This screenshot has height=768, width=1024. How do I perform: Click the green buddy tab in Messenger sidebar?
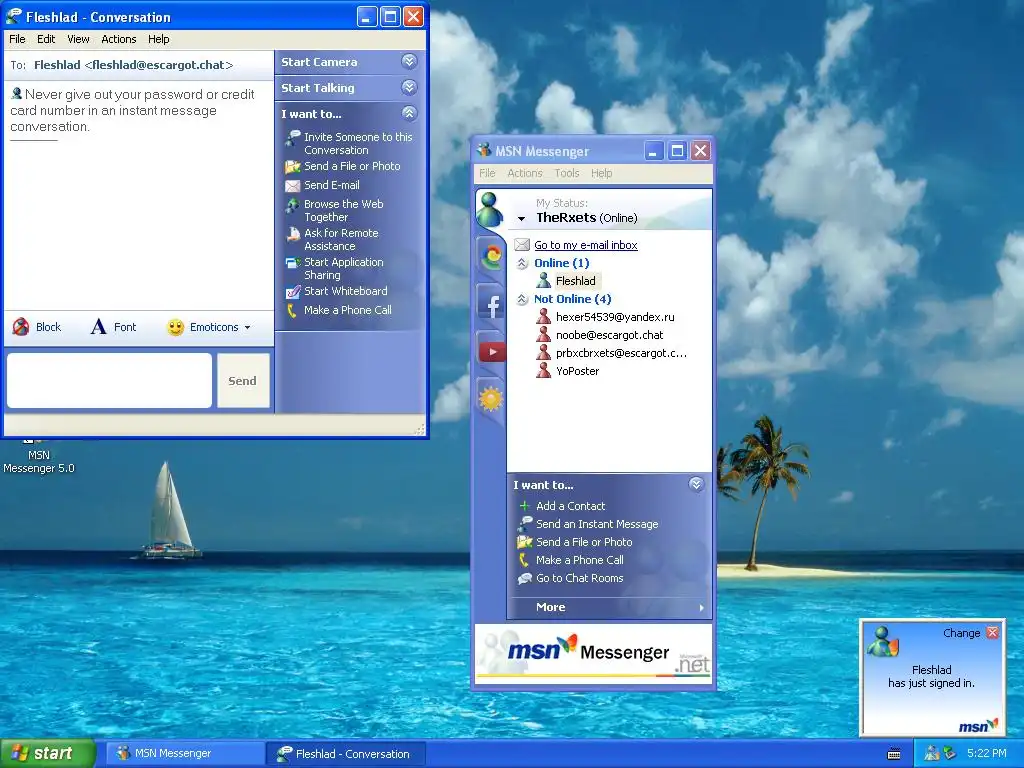(x=489, y=210)
